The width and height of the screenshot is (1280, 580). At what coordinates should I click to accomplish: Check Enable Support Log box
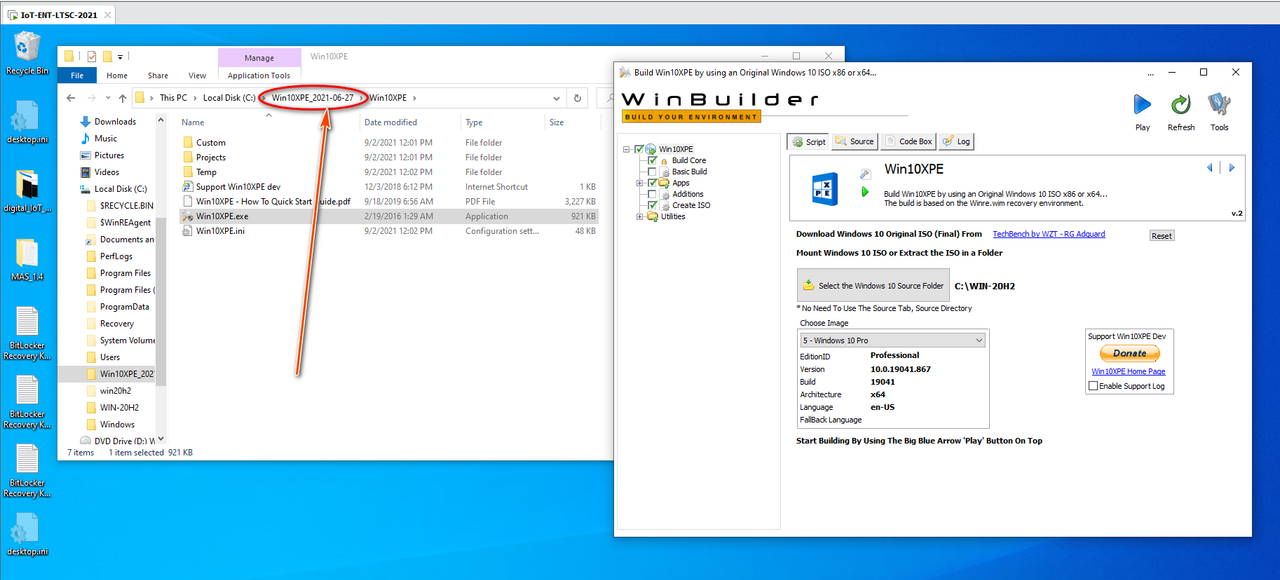pyautogui.click(x=1093, y=386)
